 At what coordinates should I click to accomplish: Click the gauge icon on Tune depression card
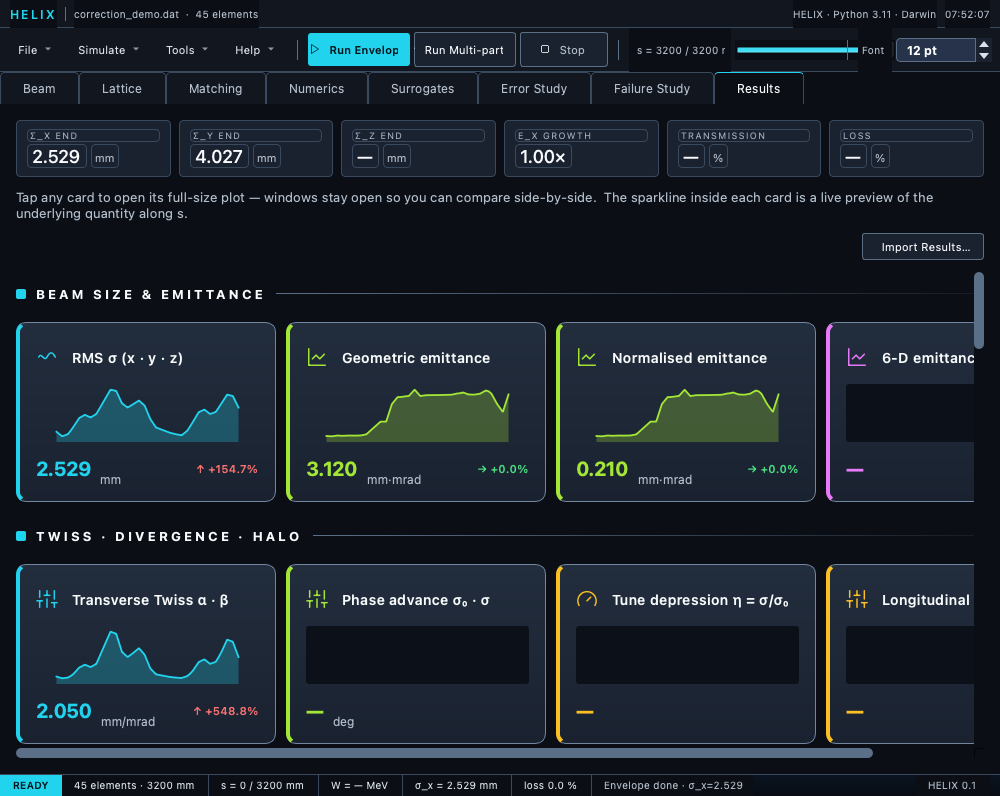[587, 599]
